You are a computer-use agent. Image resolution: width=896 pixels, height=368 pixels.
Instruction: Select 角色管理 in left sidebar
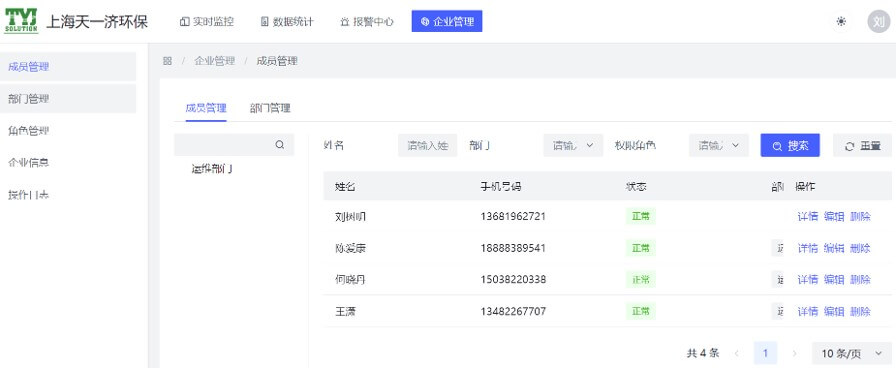pyautogui.click(x=68, y=131)
